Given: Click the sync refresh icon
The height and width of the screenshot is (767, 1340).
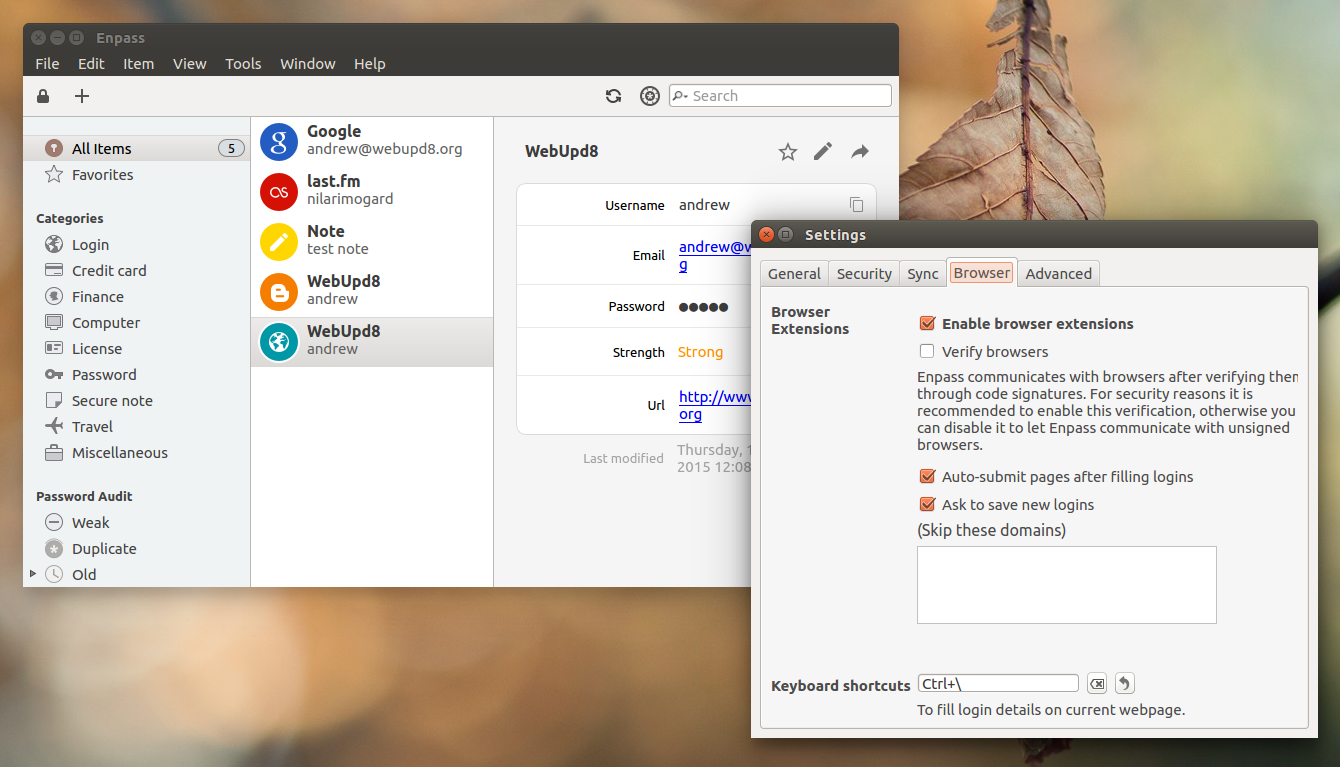Looking at the screenshot, I should (614, 96).
